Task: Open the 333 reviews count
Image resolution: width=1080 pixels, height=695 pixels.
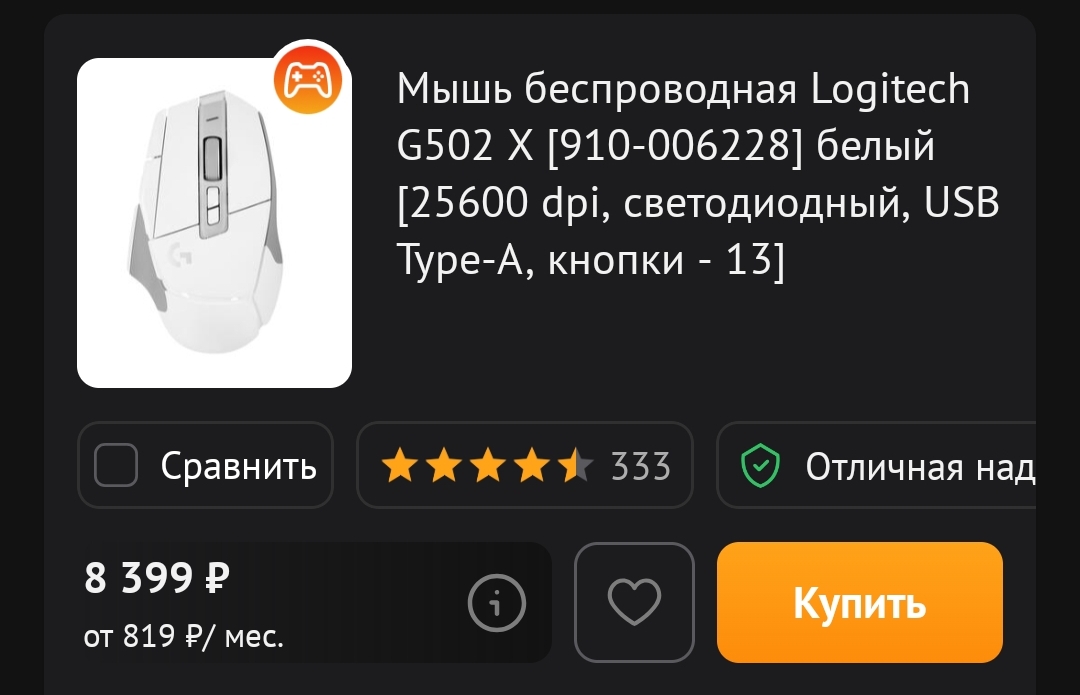Action: 641,466
